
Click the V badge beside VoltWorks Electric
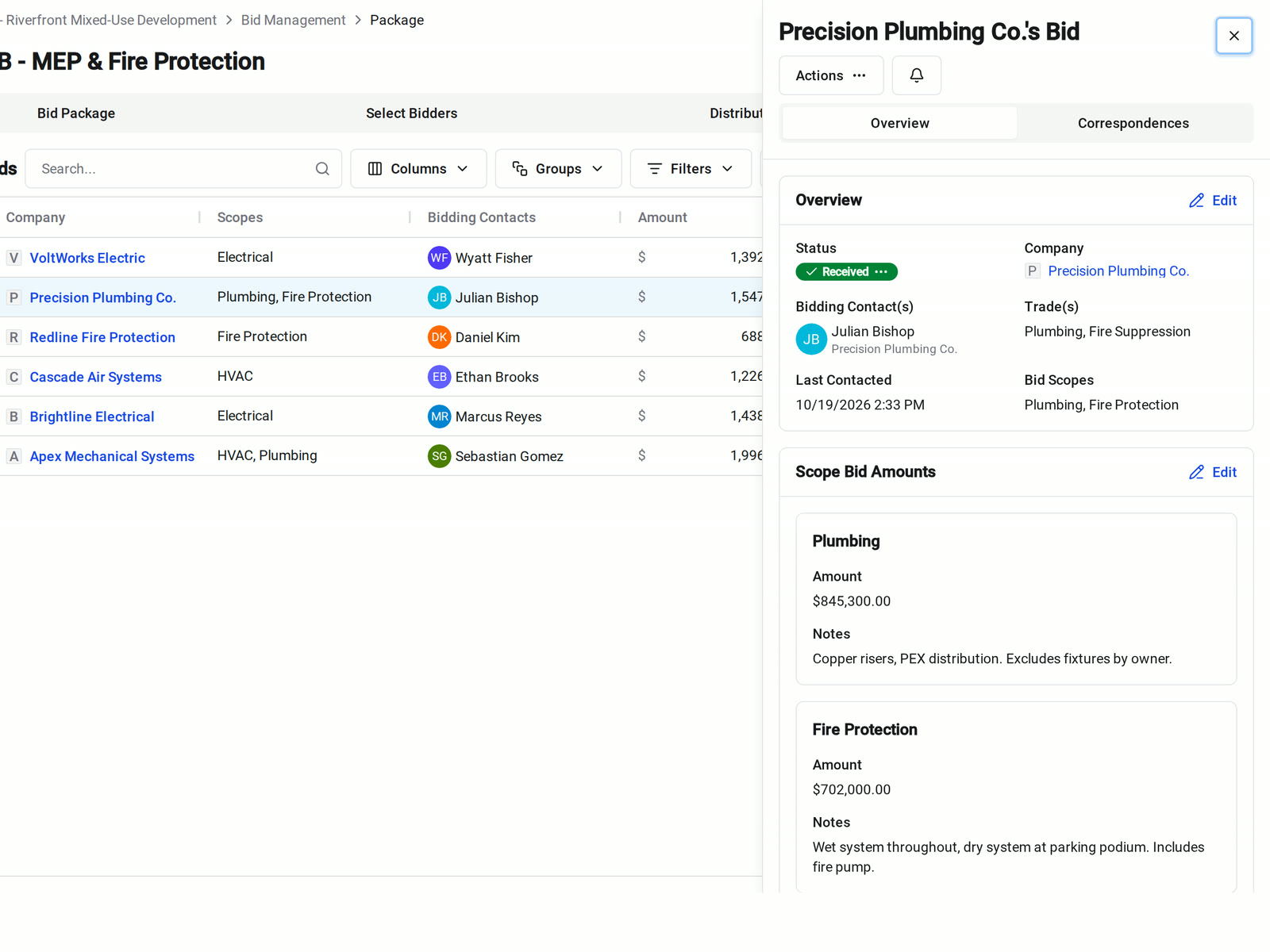(x=13, y=258)
